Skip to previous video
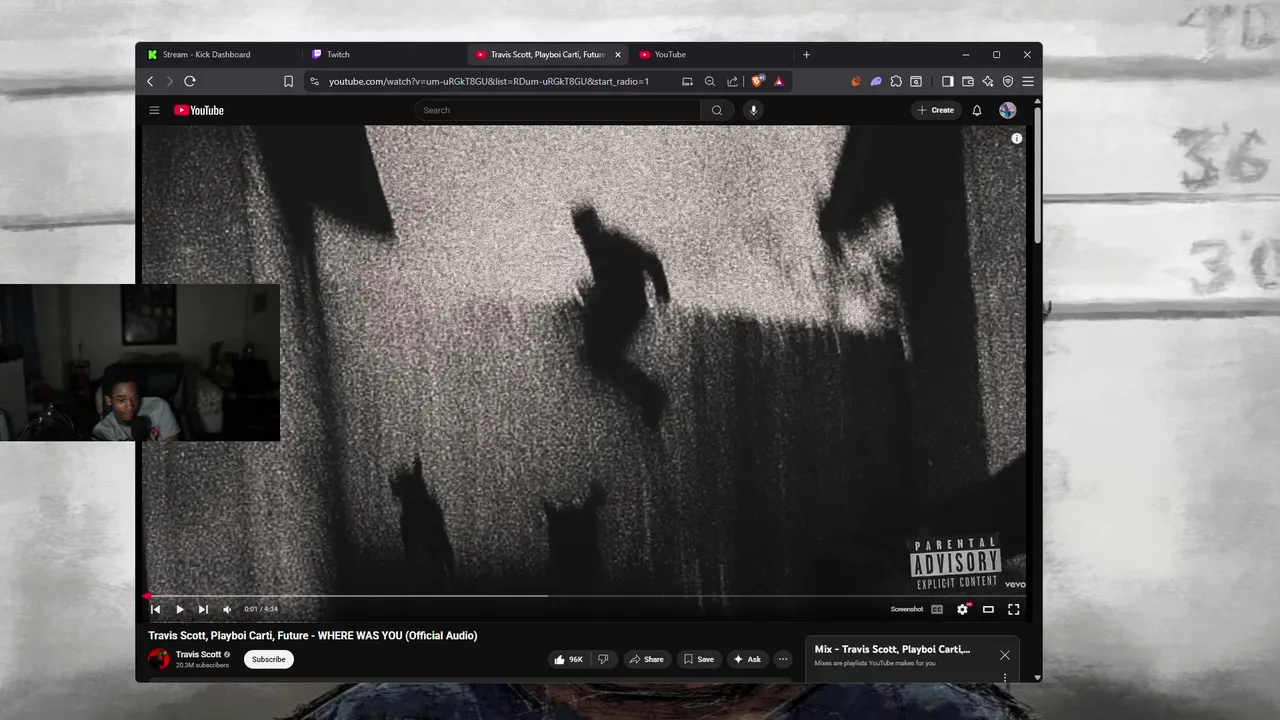 [x=155, y=609]
